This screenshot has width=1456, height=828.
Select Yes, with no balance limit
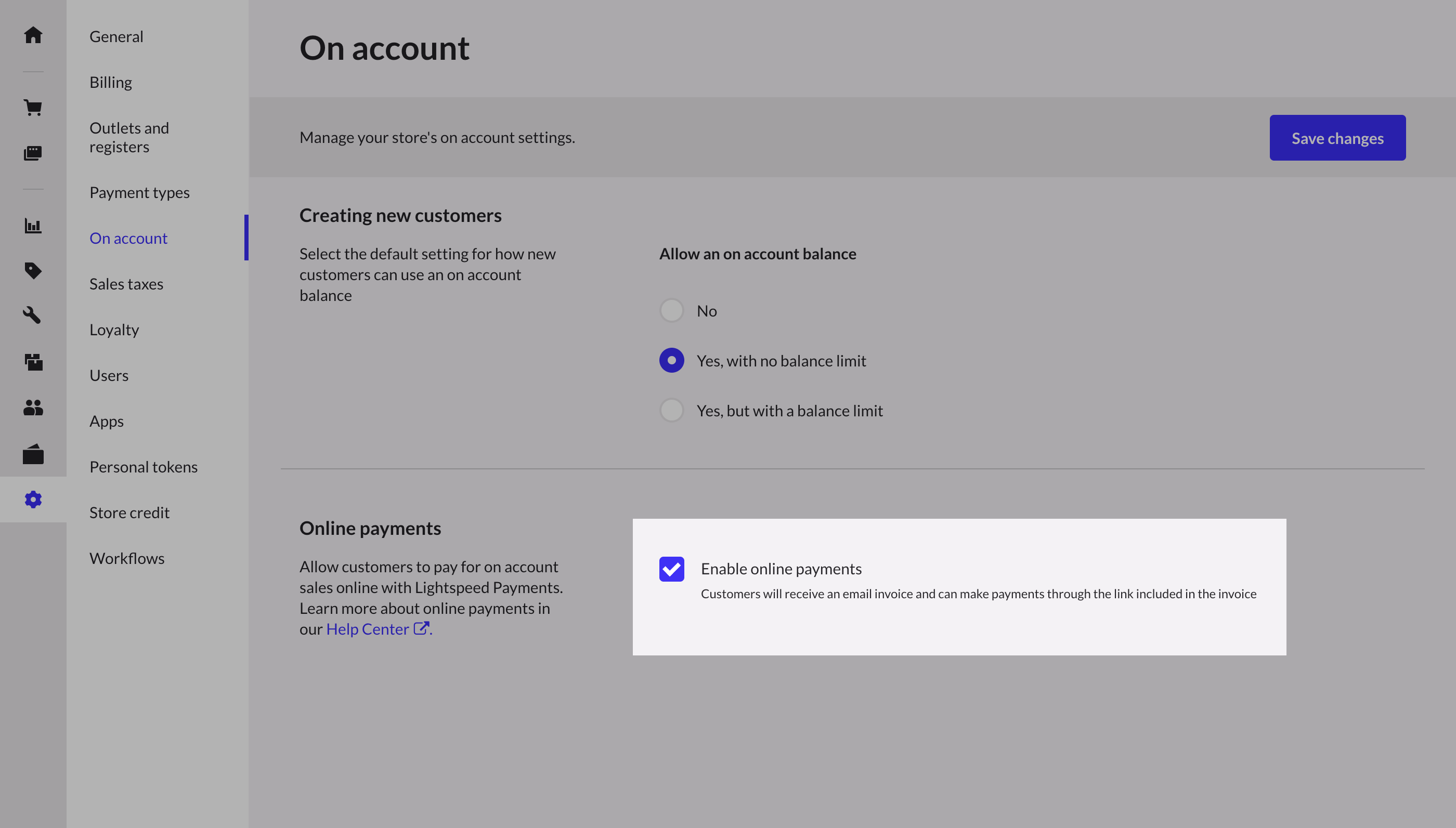(x=672, y=361)
